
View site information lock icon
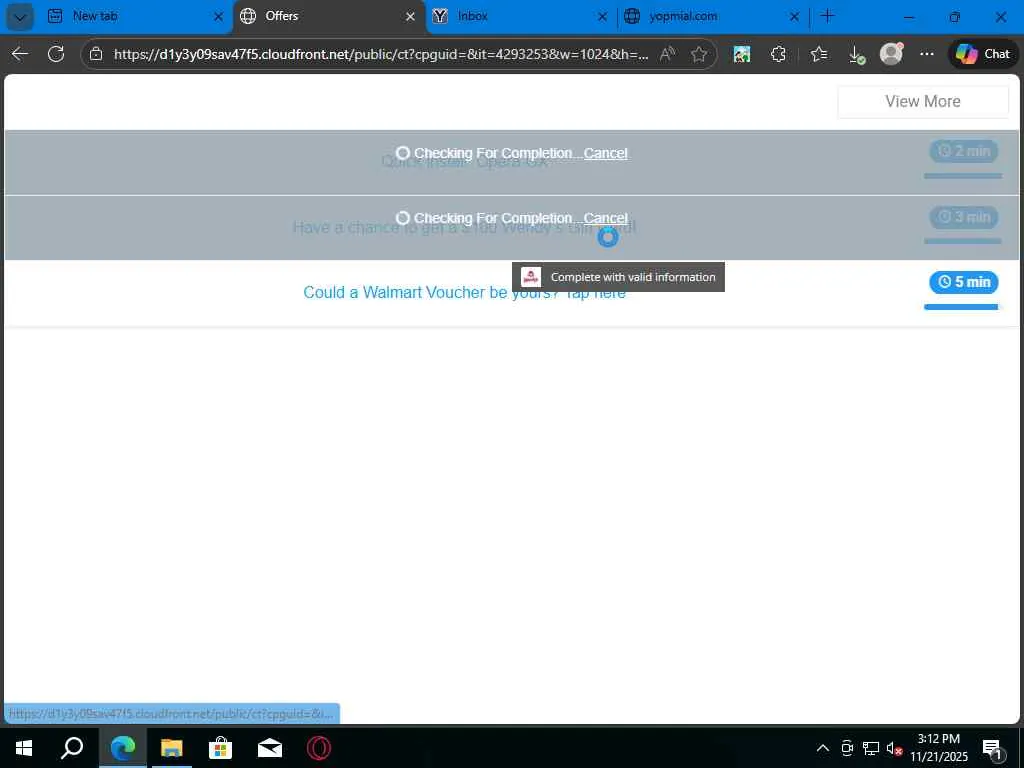click(96, 54)
